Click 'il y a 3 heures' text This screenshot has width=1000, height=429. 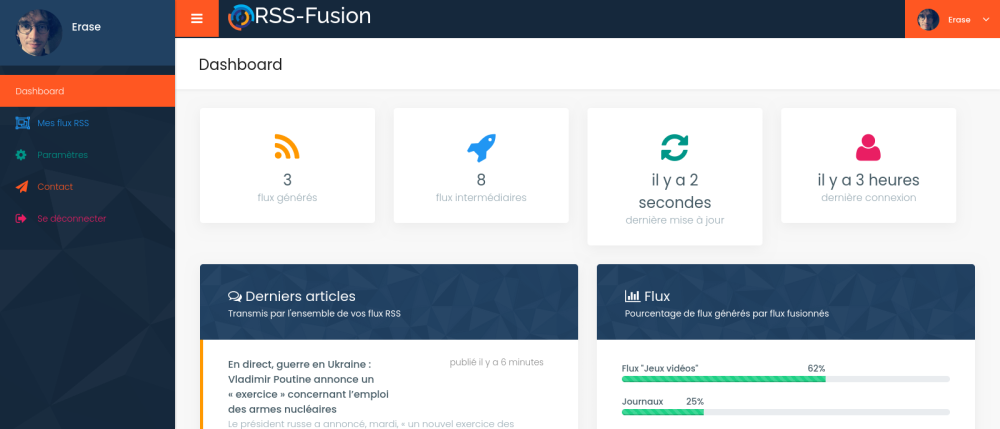[x=868, y=180]
